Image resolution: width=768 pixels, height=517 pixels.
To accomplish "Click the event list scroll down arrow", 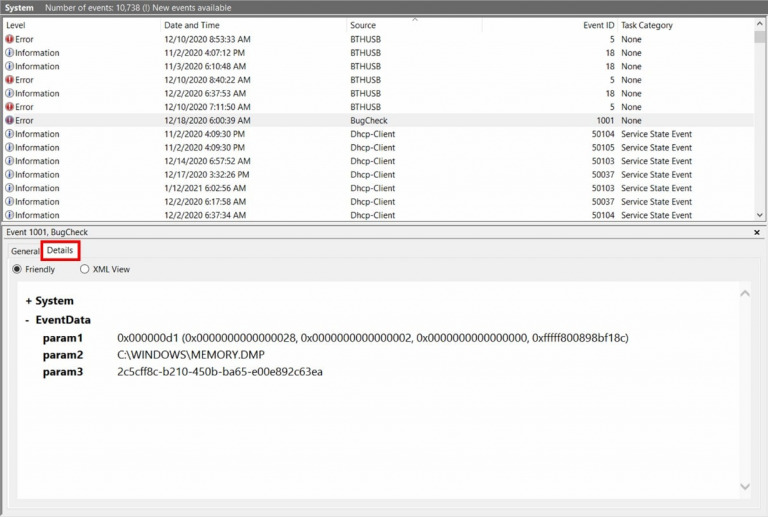I will tap(760, 215).
